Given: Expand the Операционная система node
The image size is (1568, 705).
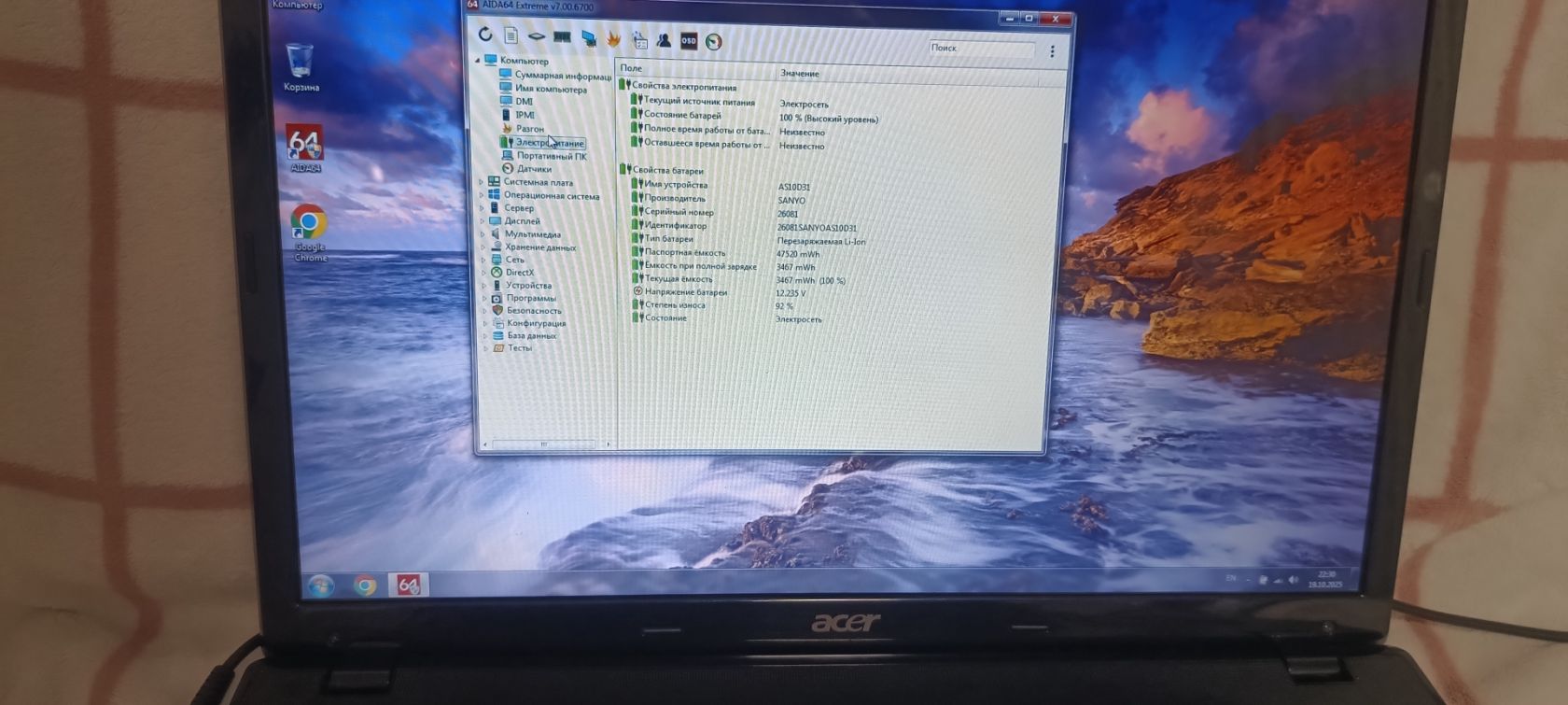Looking at the screenshot, I should pyautogui.click(x=482, y=195).
